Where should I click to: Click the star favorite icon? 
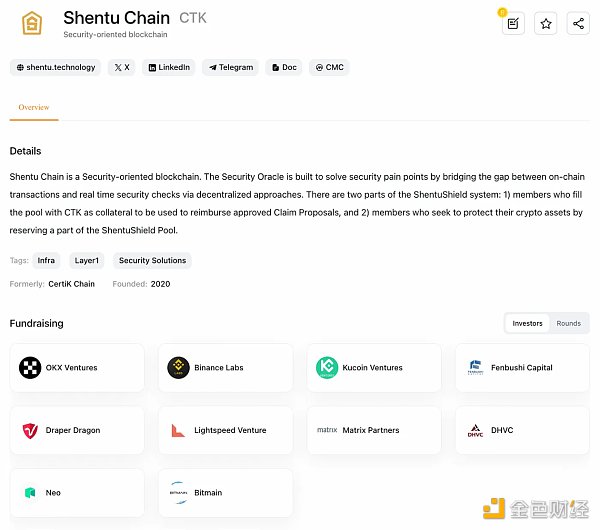click(x=545, y=23)
